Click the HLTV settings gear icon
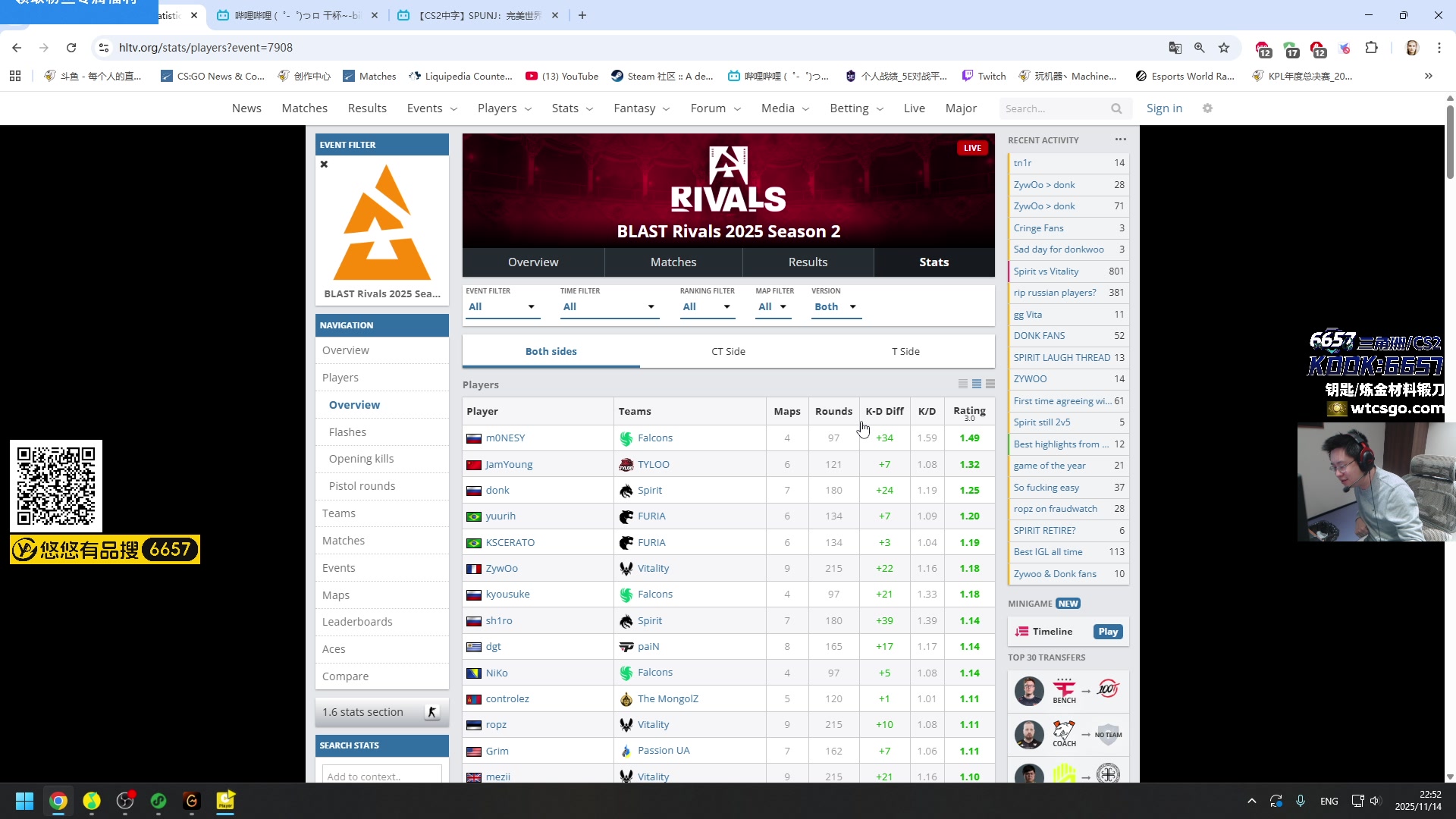 pos(1207,108)
